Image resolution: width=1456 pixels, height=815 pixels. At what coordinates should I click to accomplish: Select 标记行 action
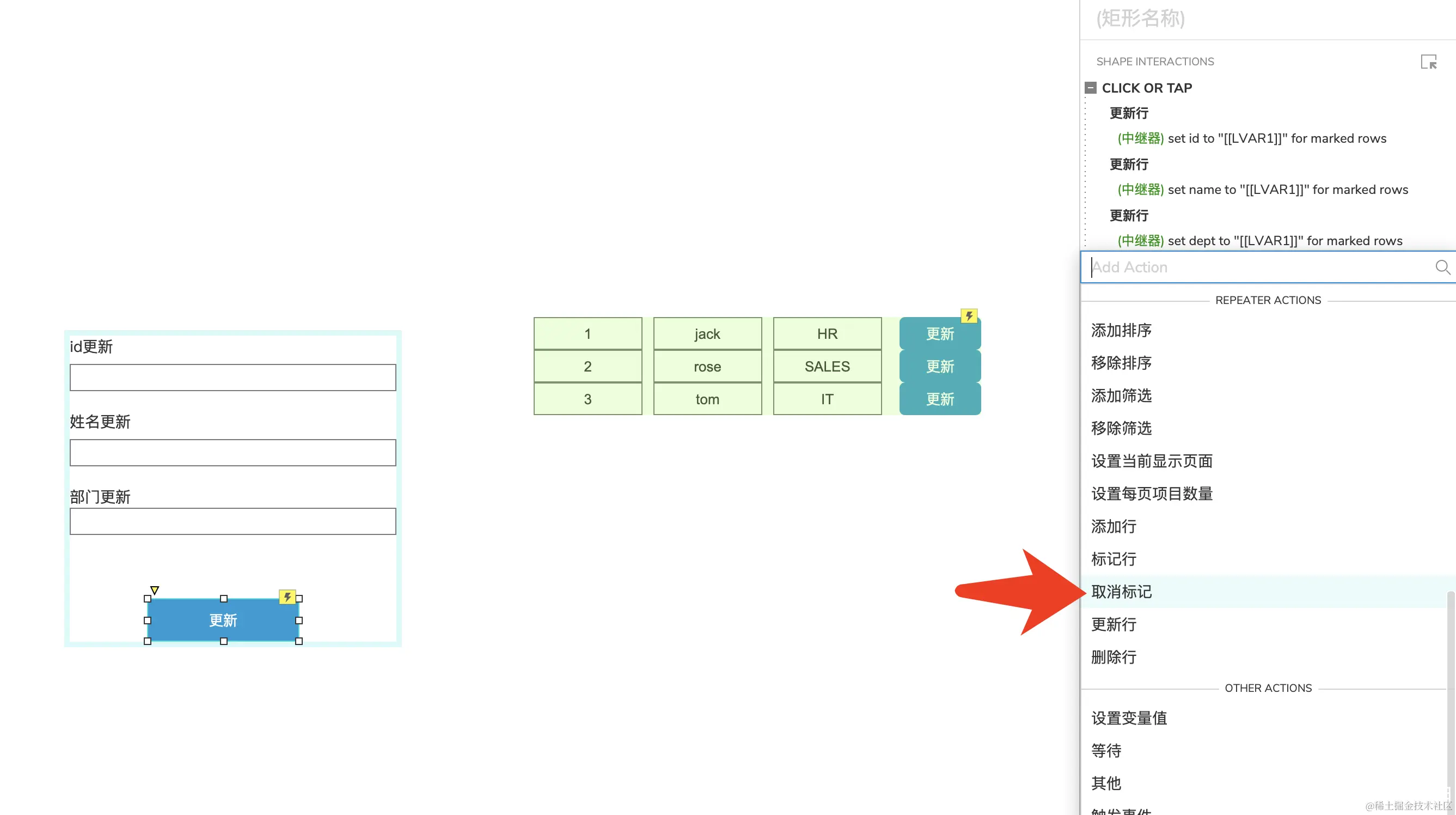1114,559
